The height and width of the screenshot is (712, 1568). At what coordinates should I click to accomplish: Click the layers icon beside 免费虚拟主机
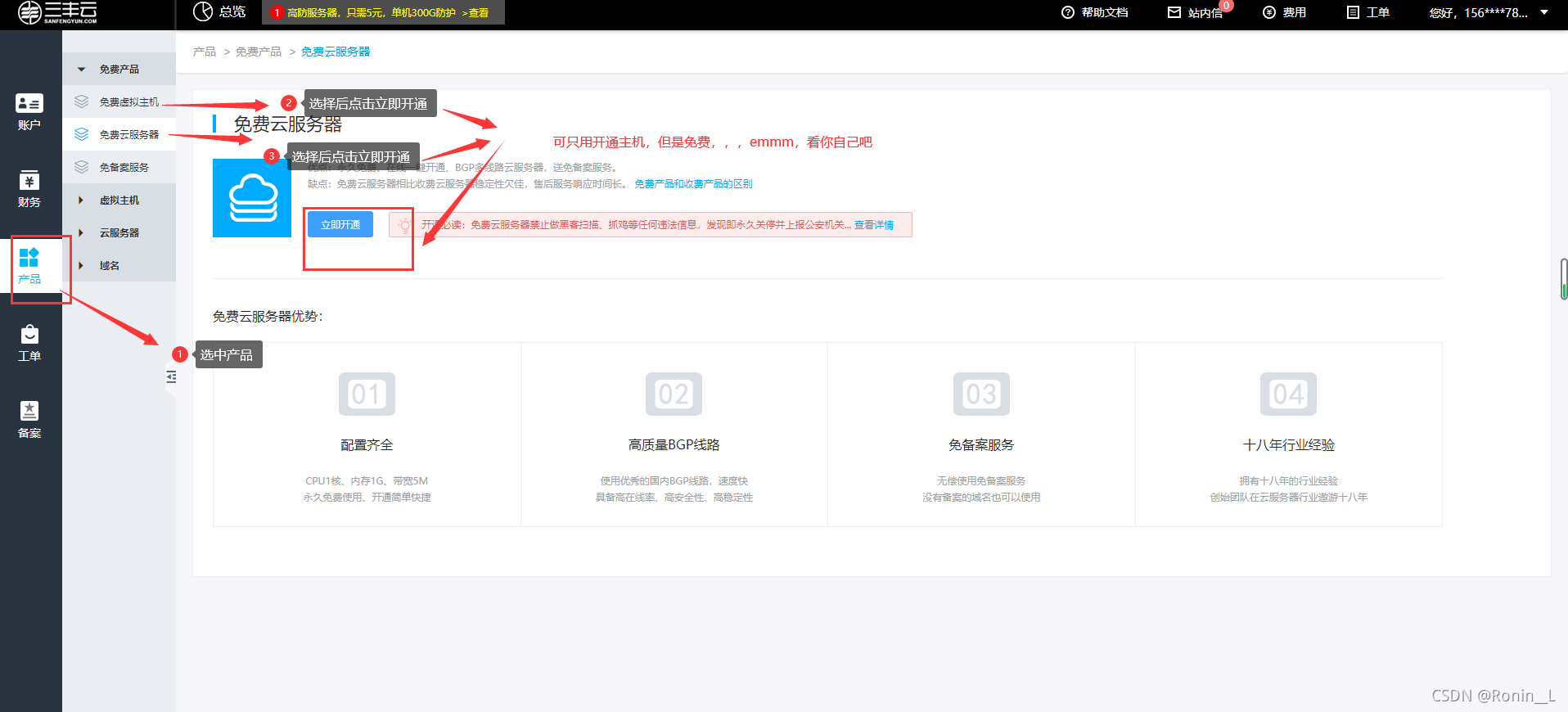pyautogui.click(x=81, y=101)
